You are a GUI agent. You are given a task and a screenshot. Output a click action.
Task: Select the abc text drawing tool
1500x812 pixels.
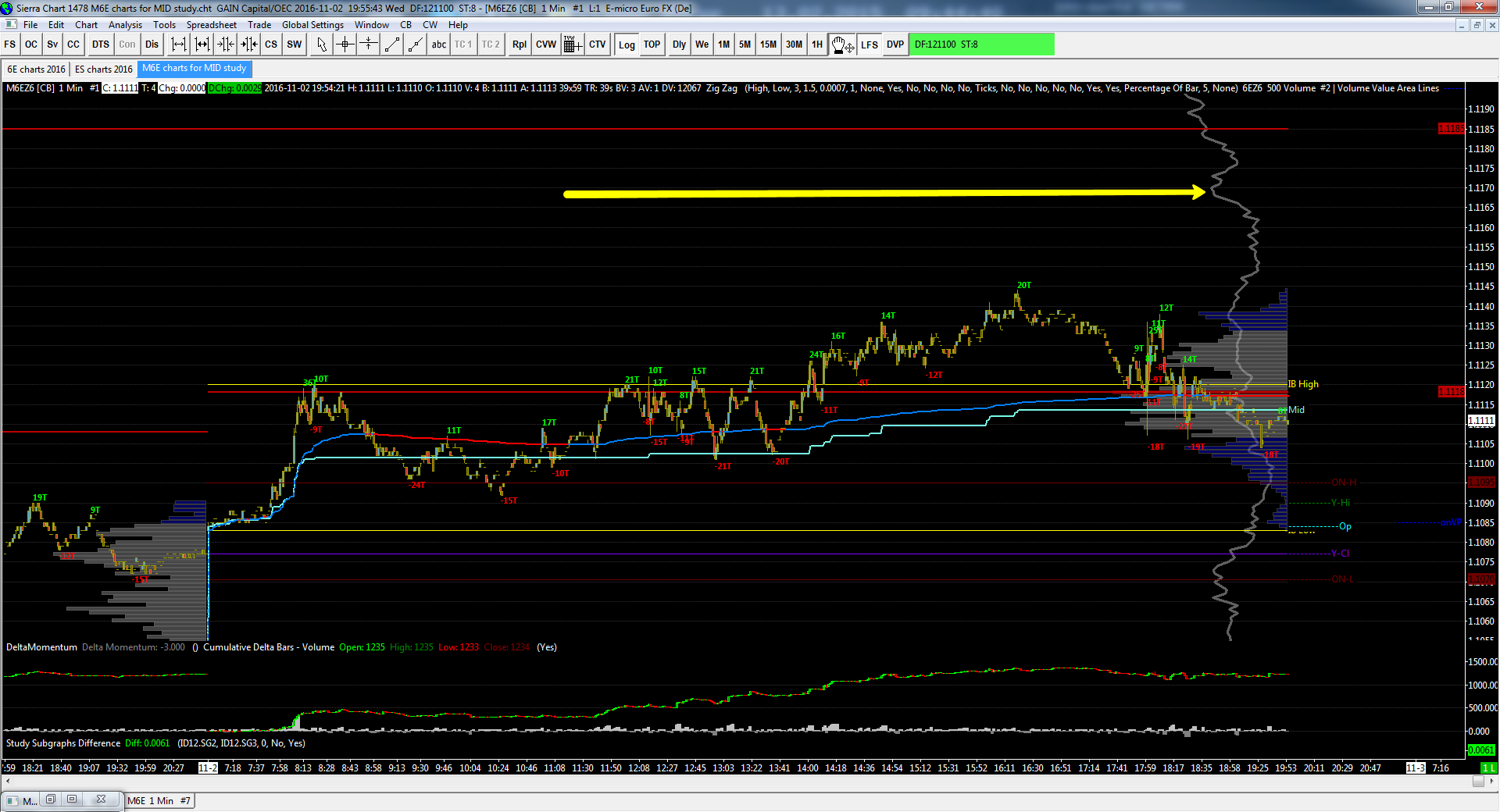point(439,45)
